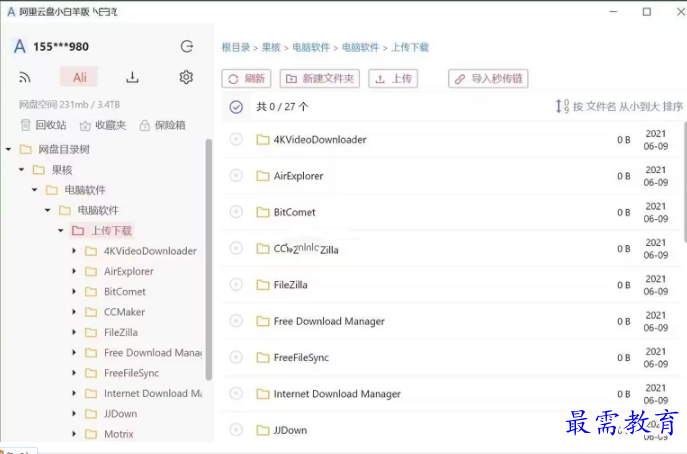687x454 pixels.
Task: Collapse the 果核 tree node
Action: pyautogui.click(x=21, y=170)
